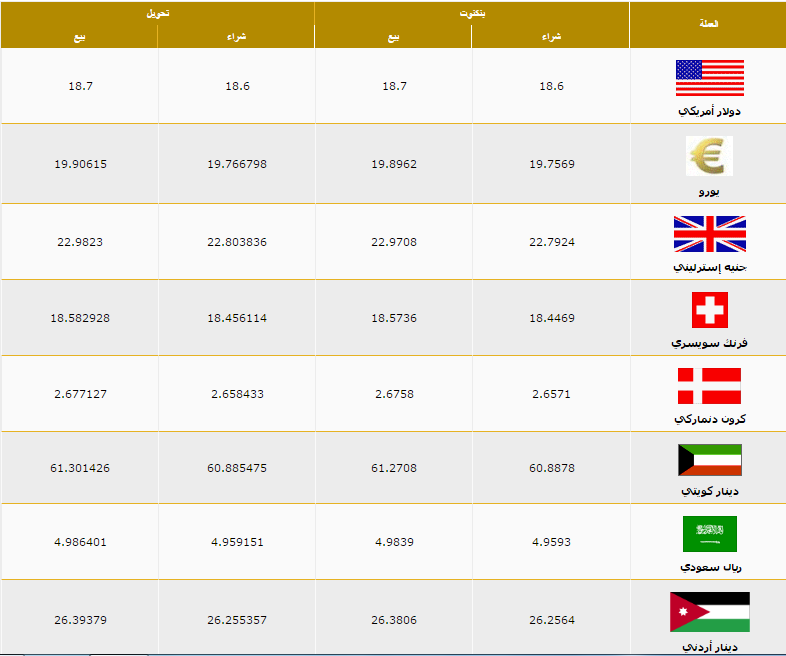Select the Saudi riyal flag icon

[709, 534]
